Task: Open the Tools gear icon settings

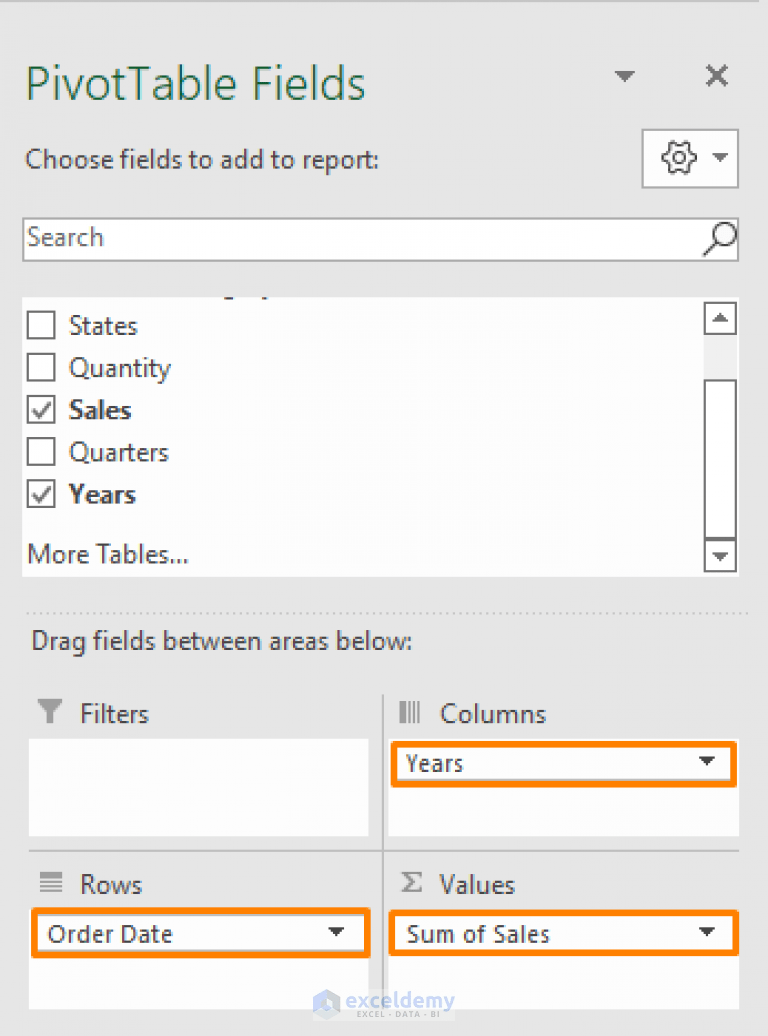Action: pyautogui.click(x=679, y=158)
